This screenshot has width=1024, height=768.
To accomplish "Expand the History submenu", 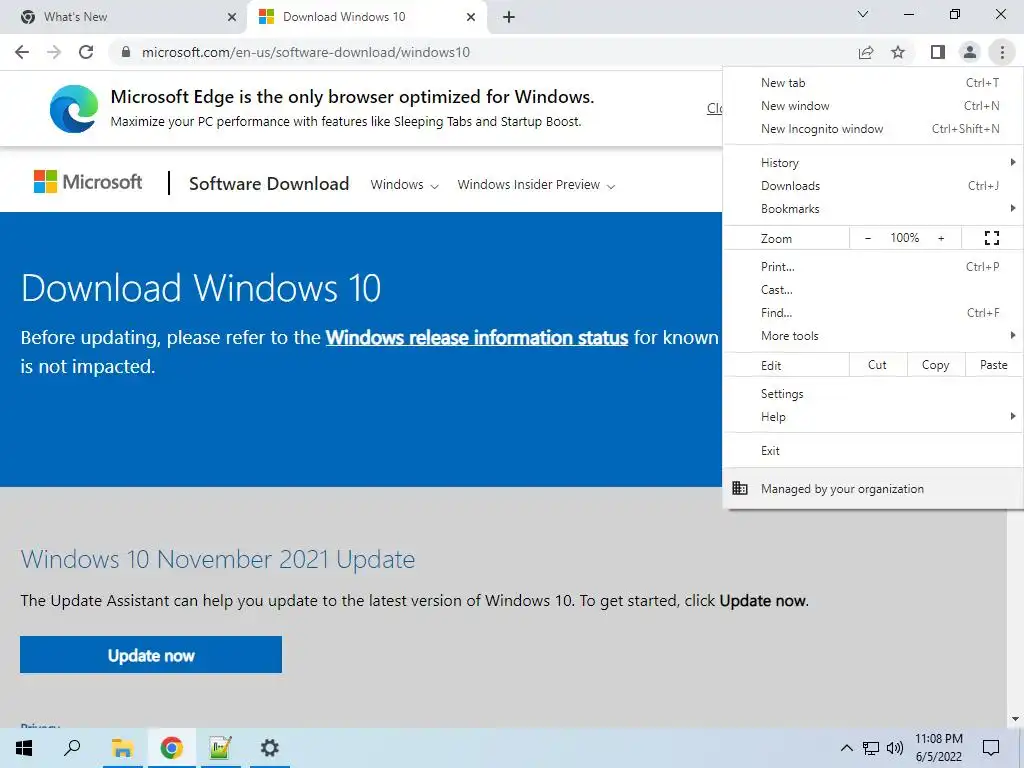I will coord(873,163).
